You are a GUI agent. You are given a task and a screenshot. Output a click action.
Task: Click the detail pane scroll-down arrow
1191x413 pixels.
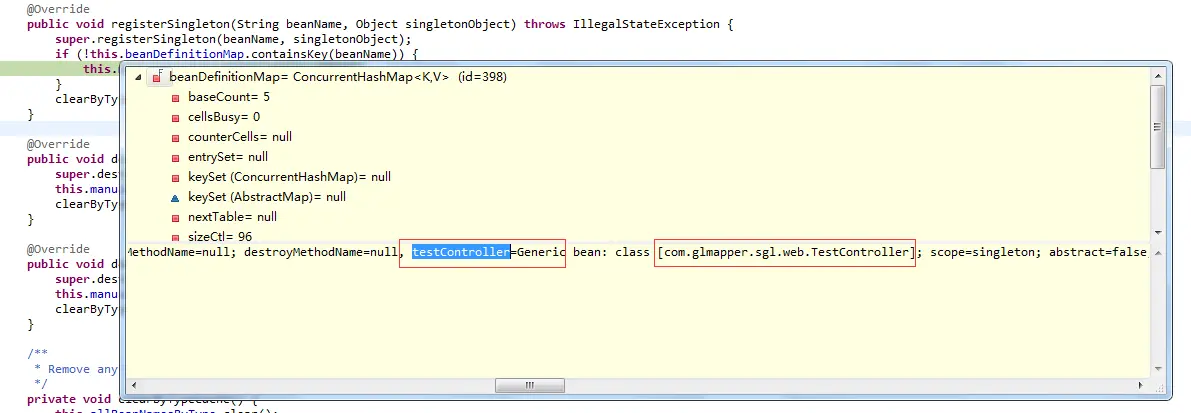[1158, 370]
